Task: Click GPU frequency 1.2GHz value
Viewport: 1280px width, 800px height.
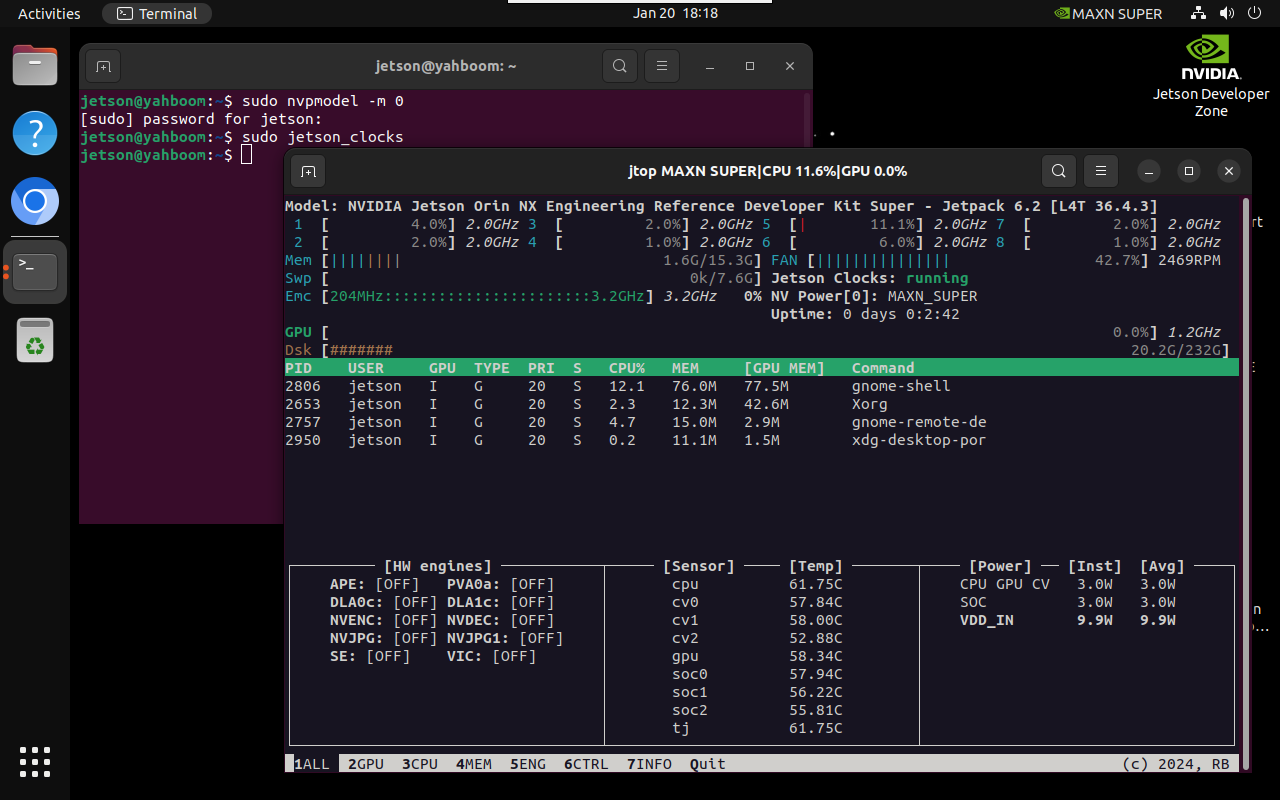Action: point(1193,332)
